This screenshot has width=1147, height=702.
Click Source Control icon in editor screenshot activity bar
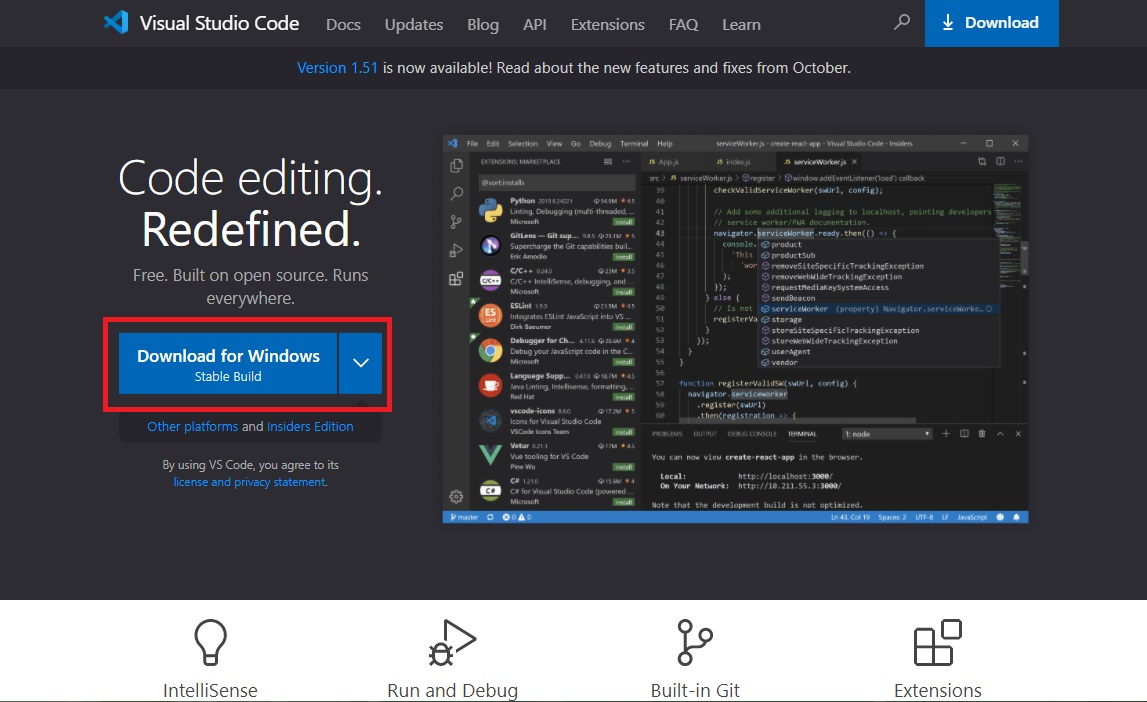456,222
